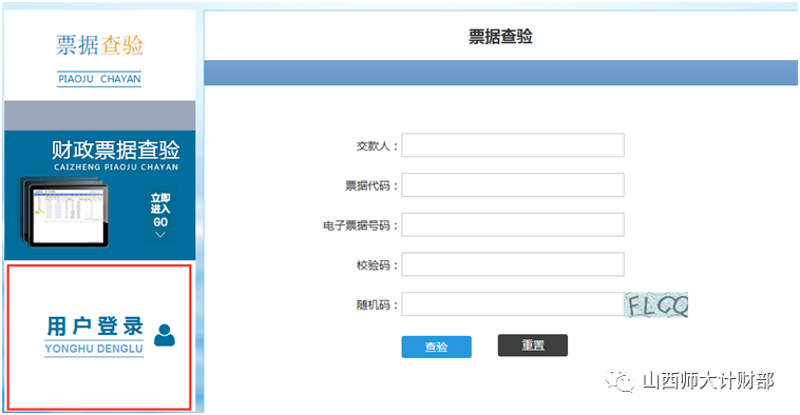Click the 校验码 input field

point(513,264)
